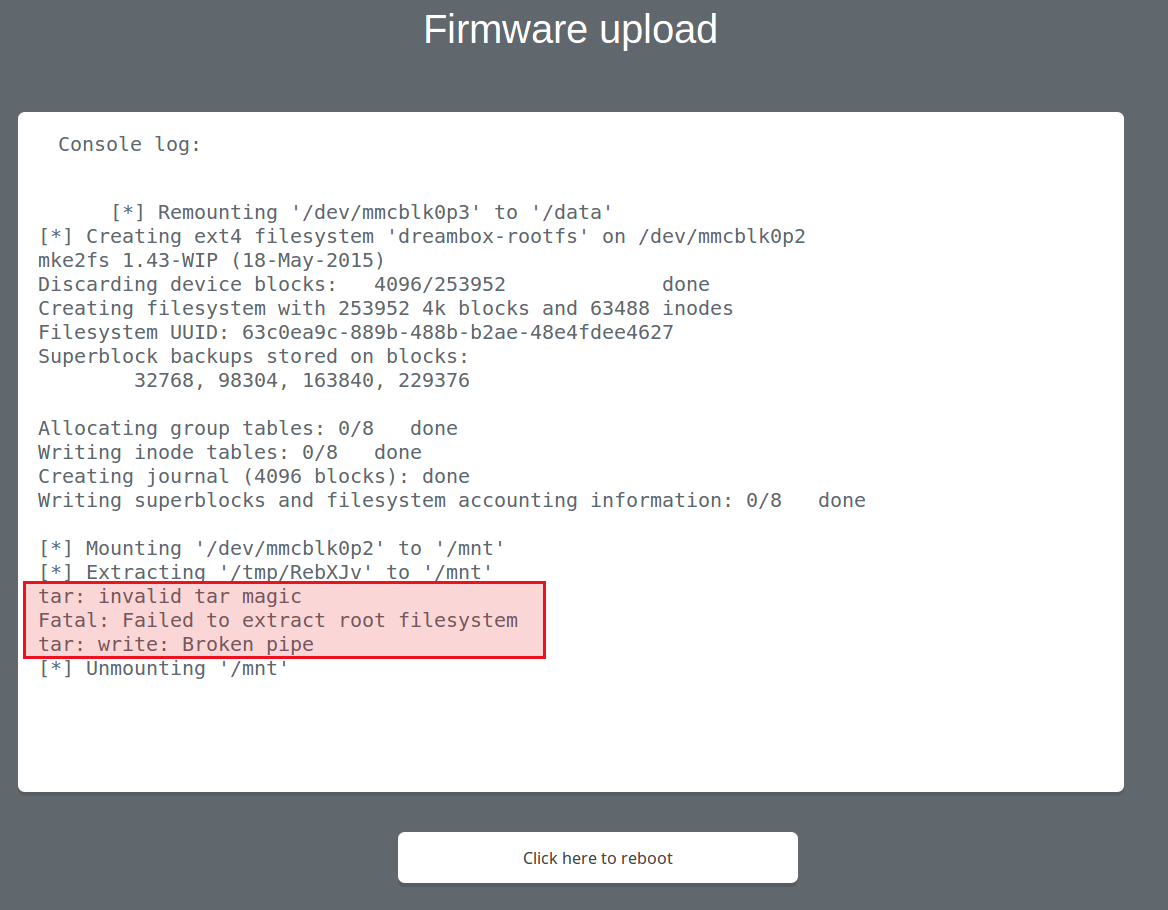This screenshot has height=910, width=1168.
Task: Click the "Click here to reboot" button
Action: click(x=597, y=858)
